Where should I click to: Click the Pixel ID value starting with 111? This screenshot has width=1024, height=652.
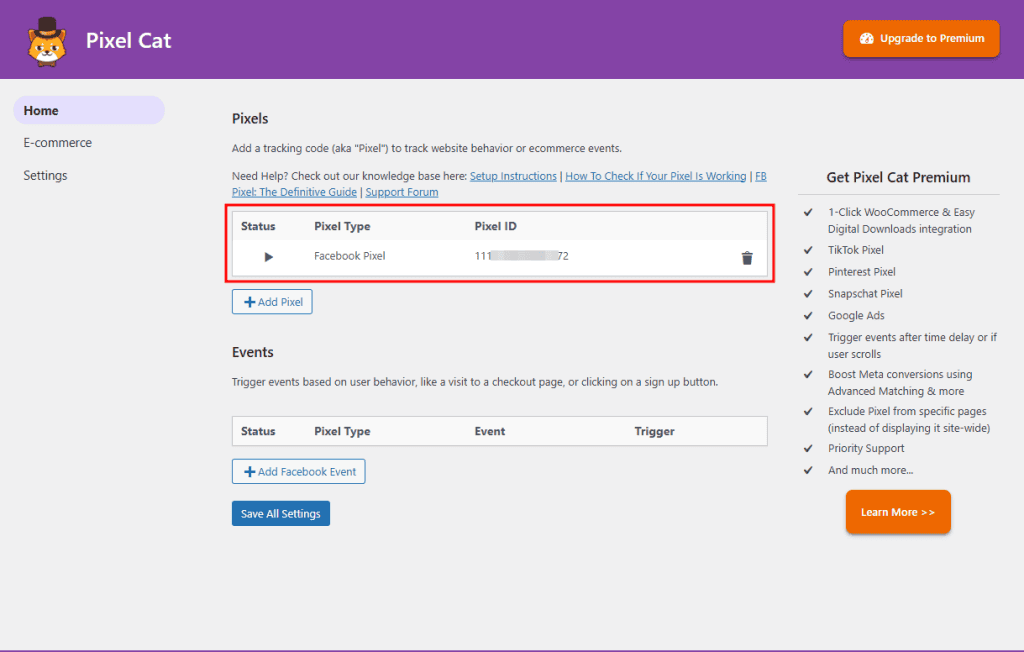pos(522,256)
